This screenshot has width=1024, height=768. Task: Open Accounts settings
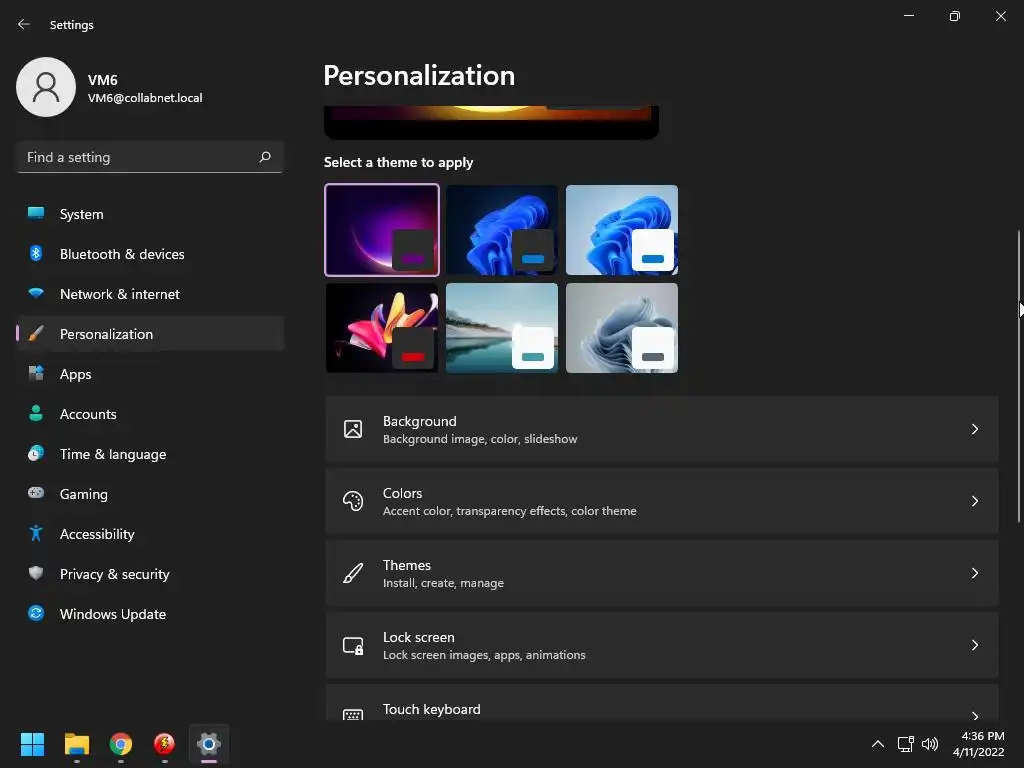click(150, 413)
